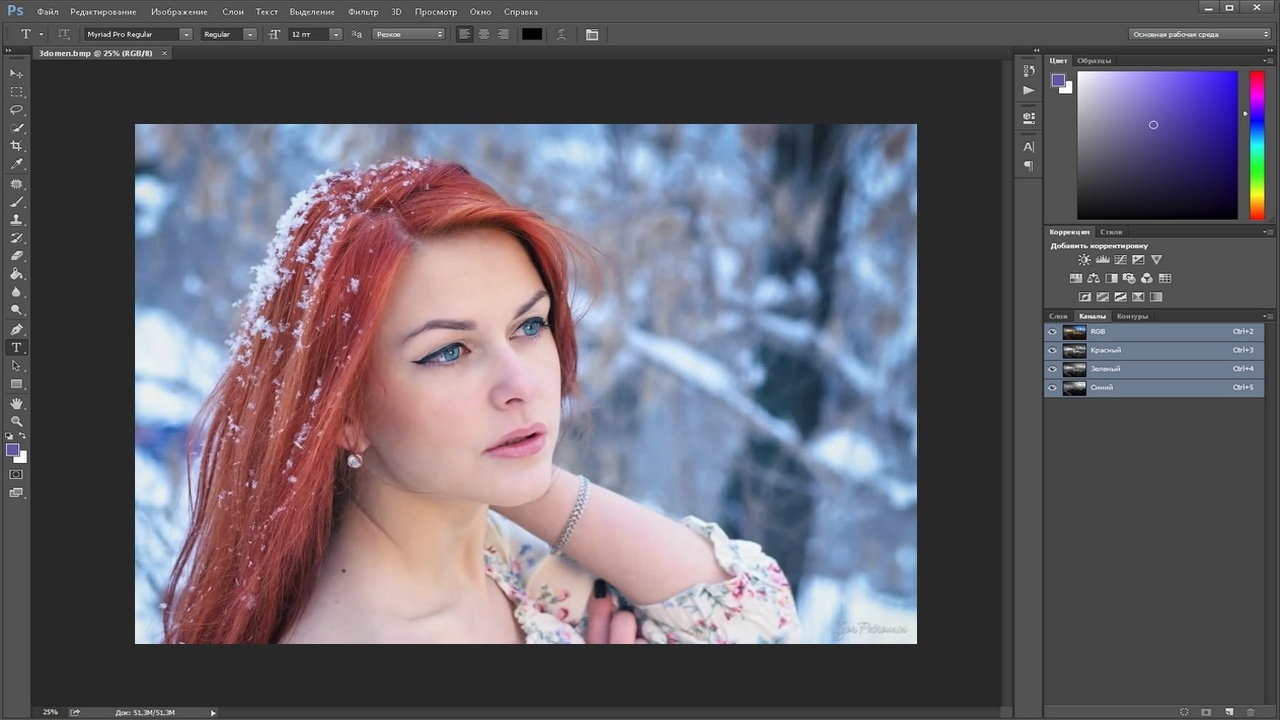
Task: Select the Rectangle shape tool
Action: [16, 384]
